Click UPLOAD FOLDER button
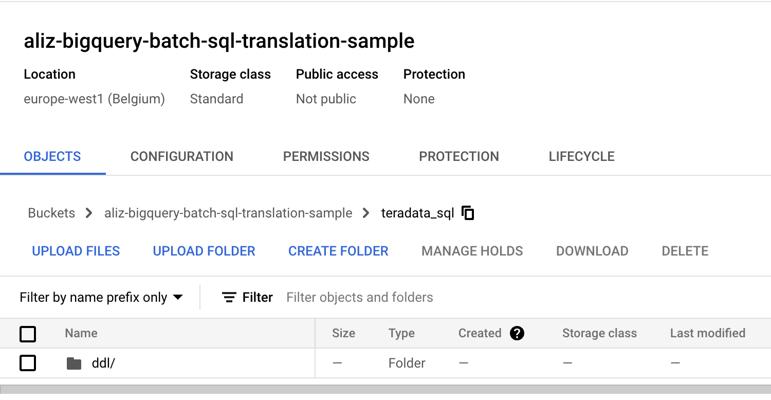771x400 pixels. point(204,251)
